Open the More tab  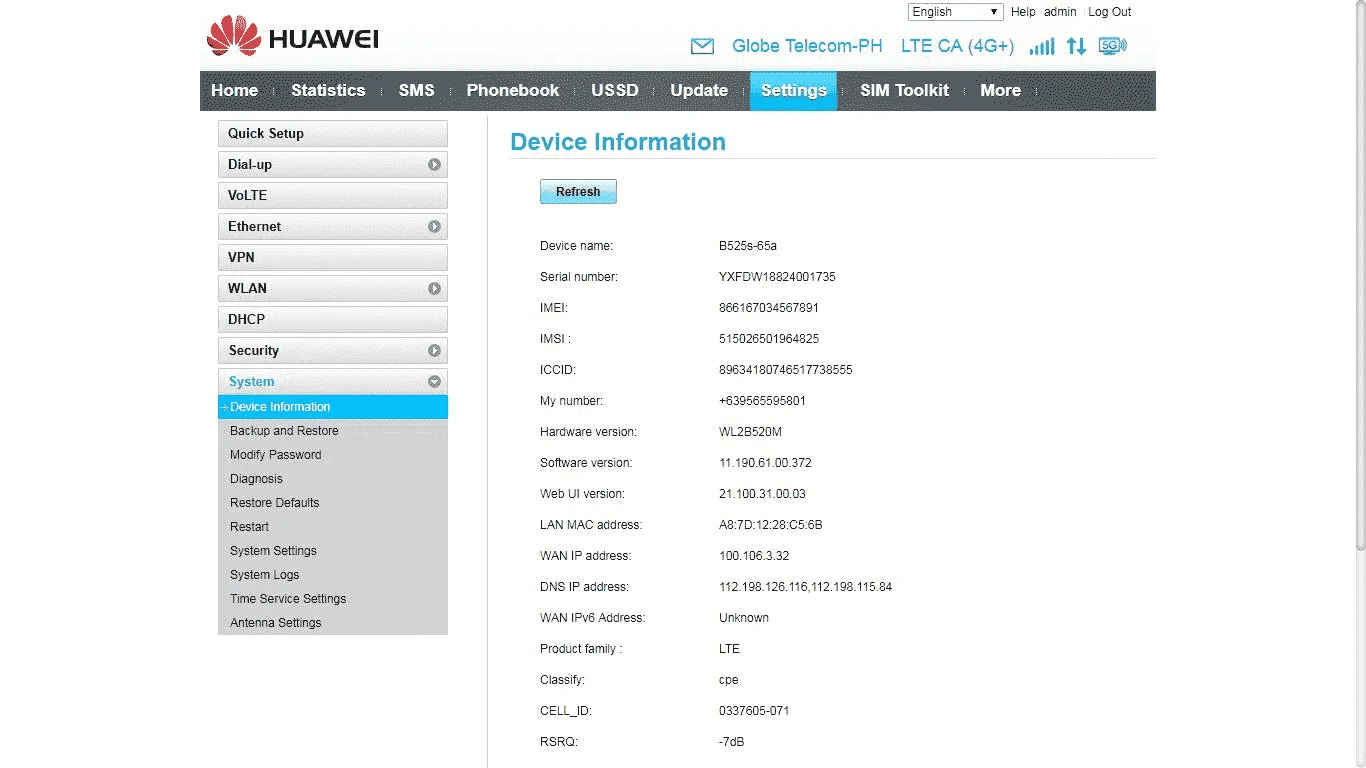(1000, 90)
